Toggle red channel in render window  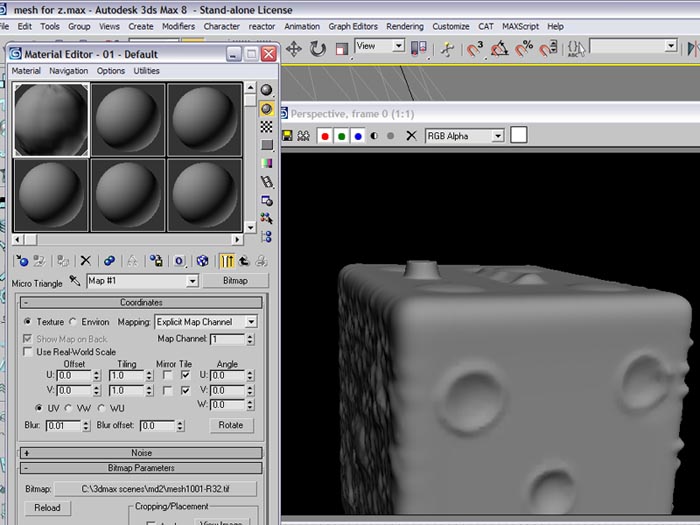click(x=325, y=136)
